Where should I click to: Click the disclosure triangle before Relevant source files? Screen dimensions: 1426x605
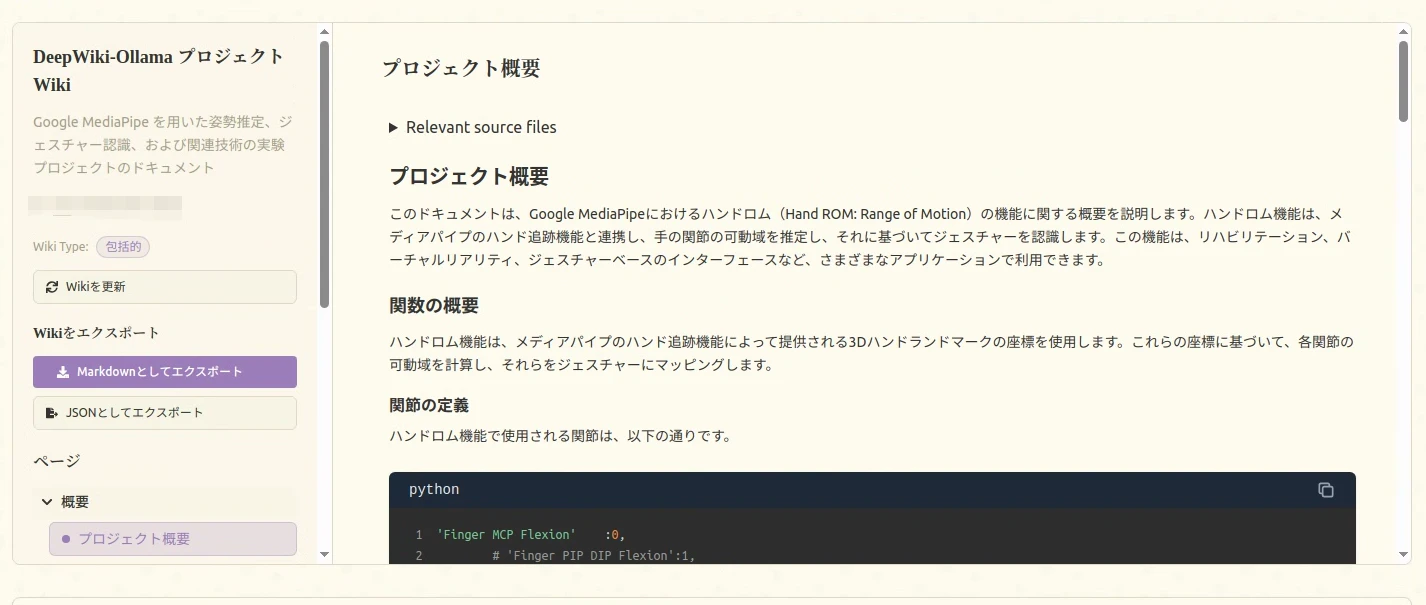coord(392,127)
